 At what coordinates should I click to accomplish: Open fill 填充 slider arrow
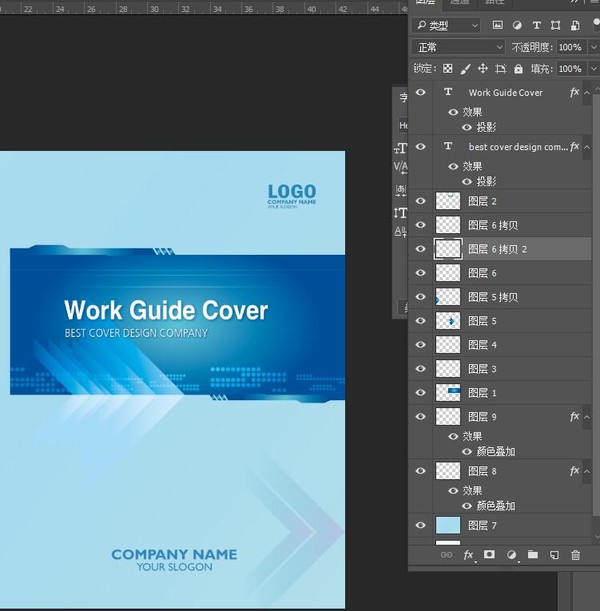pyautogui.click(x=593, y=69)
